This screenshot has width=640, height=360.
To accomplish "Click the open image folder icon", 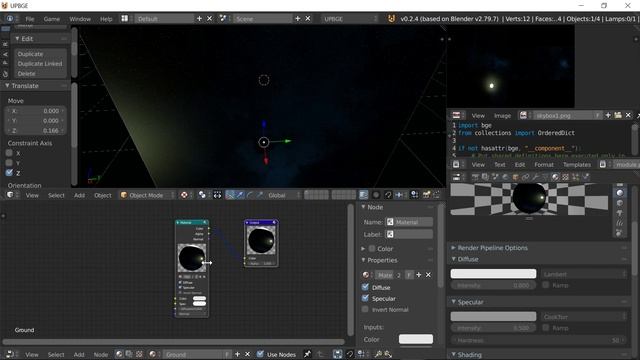I will click(618, 116).
